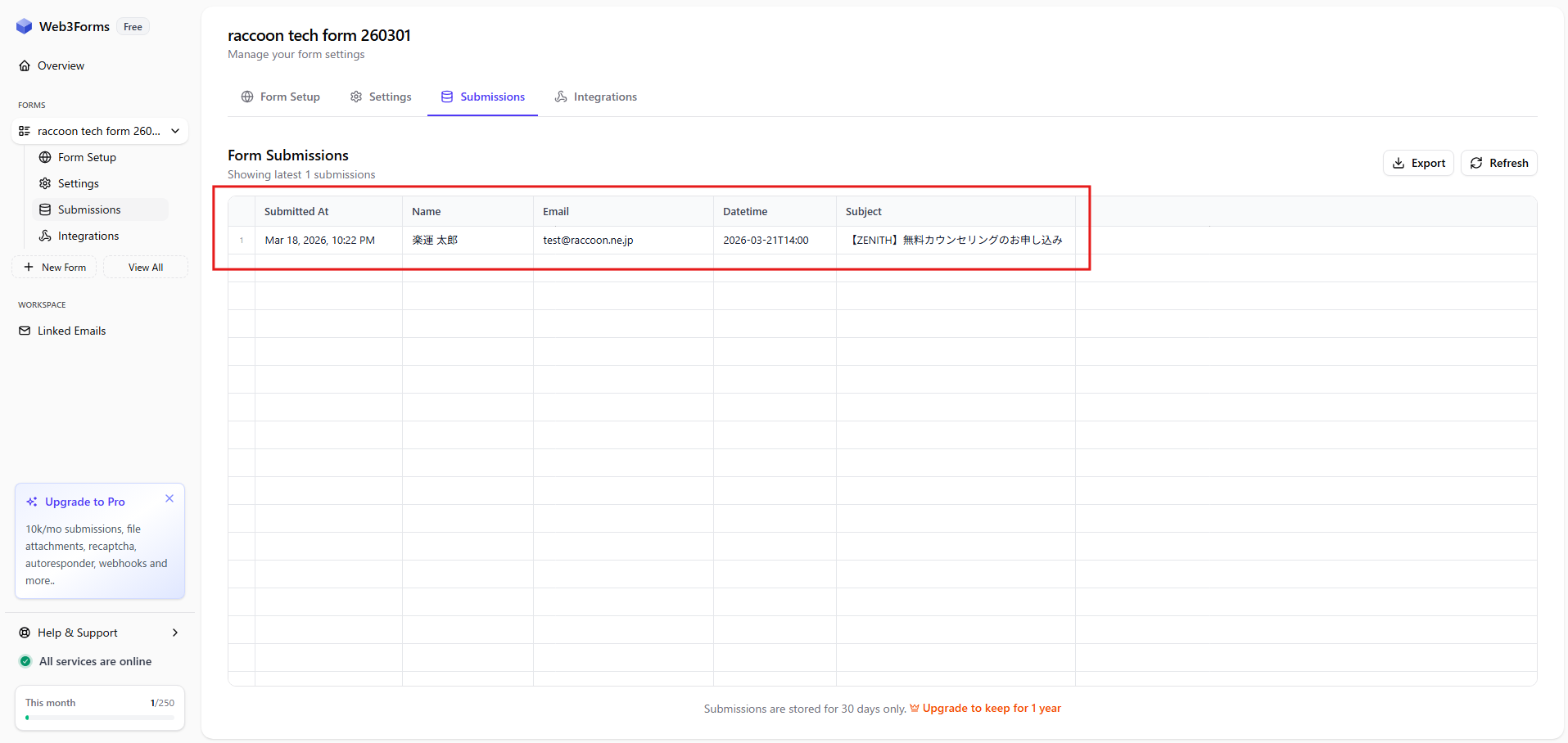Export the form submissions
Screen dimensions: 1568x743
tap(1418, 163)
